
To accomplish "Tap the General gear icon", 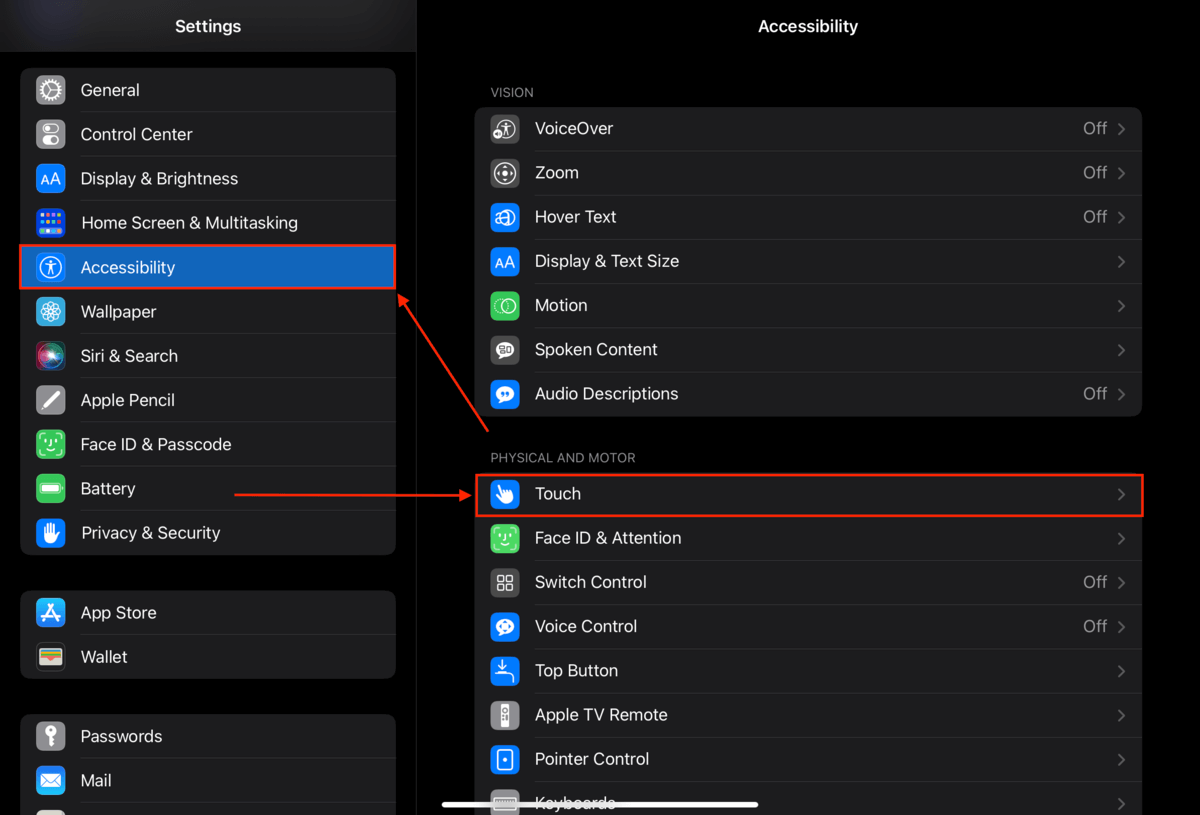I will click(51, 90).
